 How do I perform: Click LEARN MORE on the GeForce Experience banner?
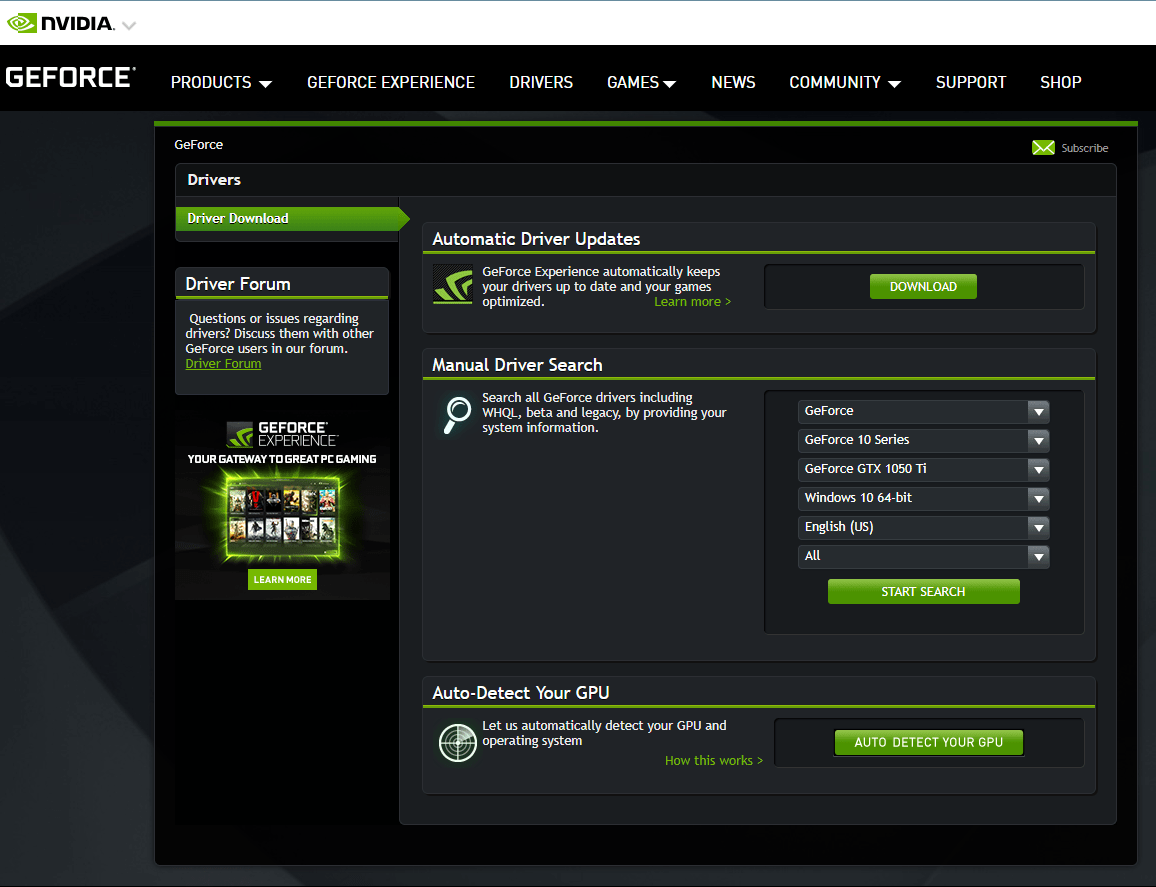pyautogui.click(x=282, y=580)
